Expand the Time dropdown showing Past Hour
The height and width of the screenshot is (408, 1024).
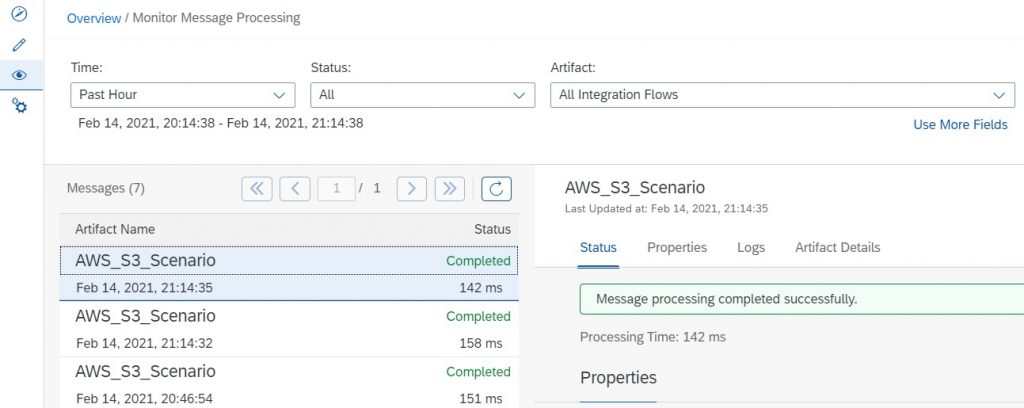coord(183,95)
